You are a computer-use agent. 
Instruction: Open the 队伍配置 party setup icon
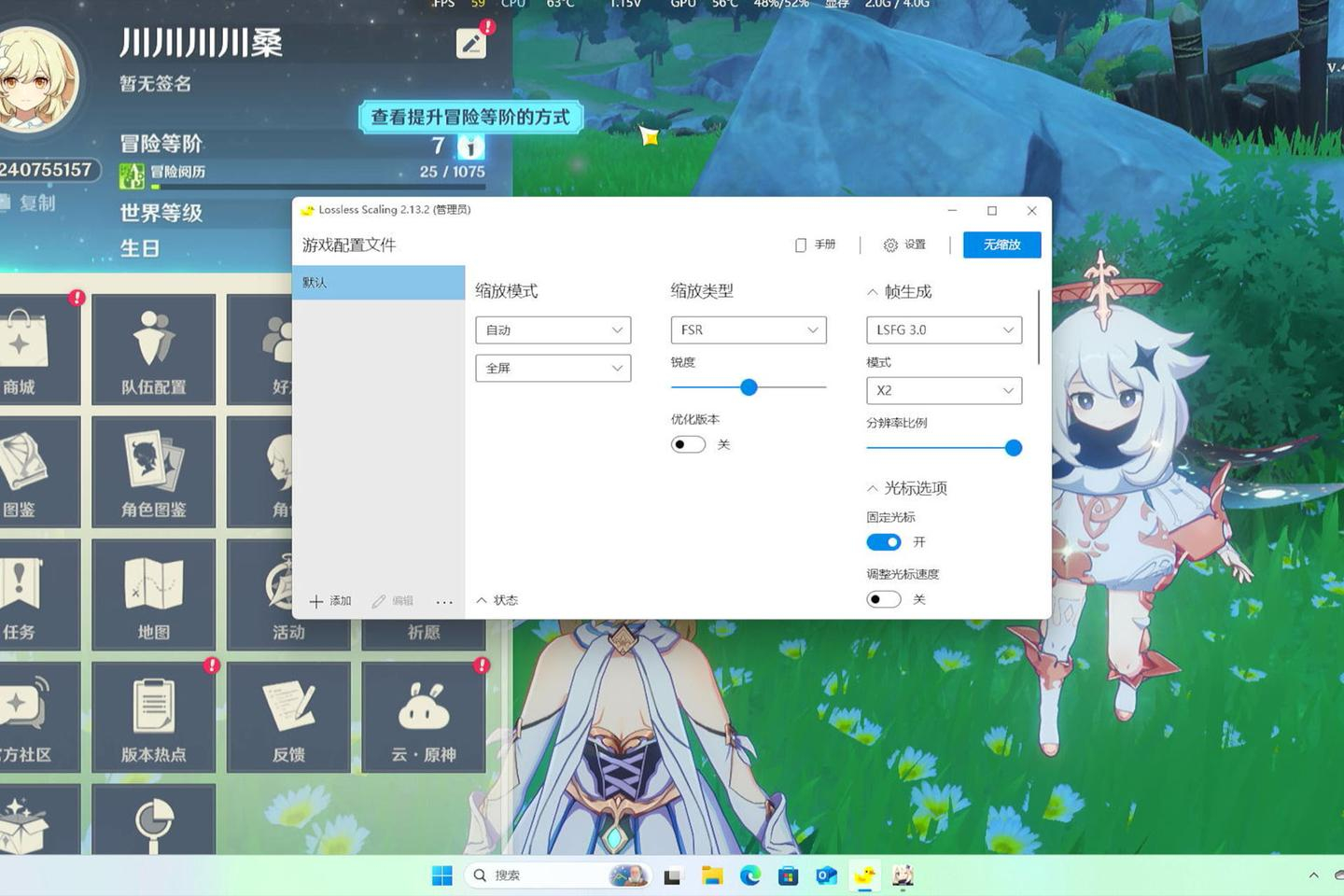pos(154,348)
